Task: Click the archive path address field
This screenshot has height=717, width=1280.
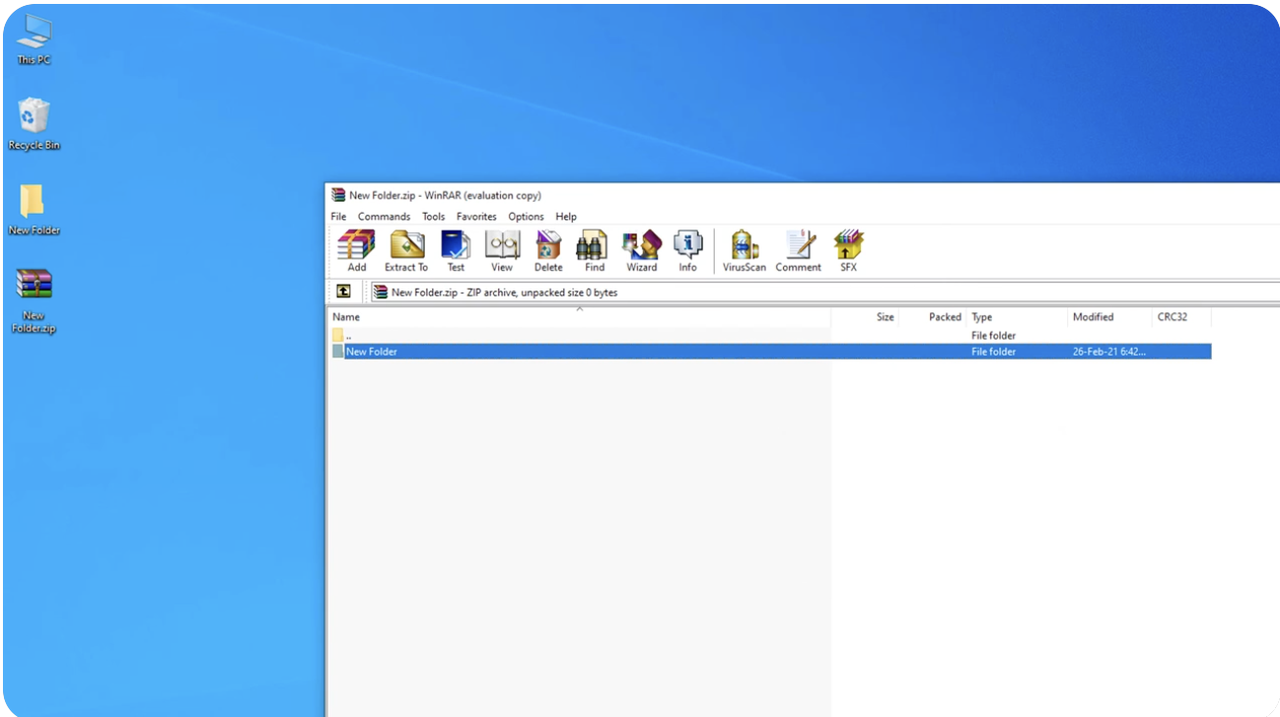Action: [x=824, y=292]
